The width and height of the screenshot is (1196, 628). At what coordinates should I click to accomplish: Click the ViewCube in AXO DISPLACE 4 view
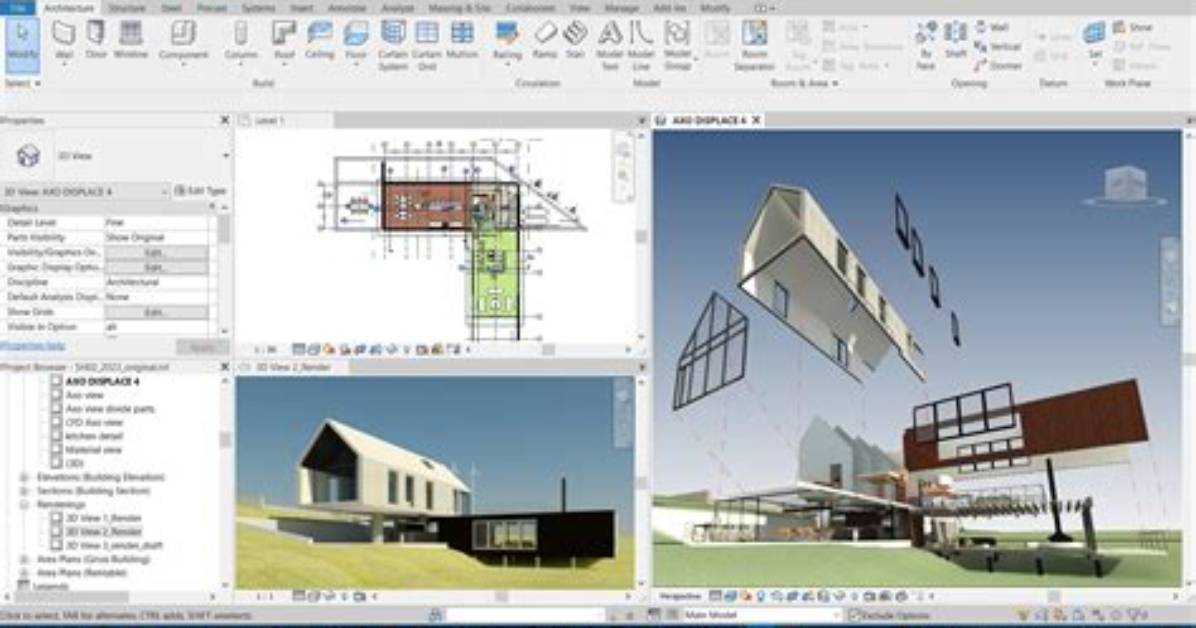click(x=1124, y=185)
